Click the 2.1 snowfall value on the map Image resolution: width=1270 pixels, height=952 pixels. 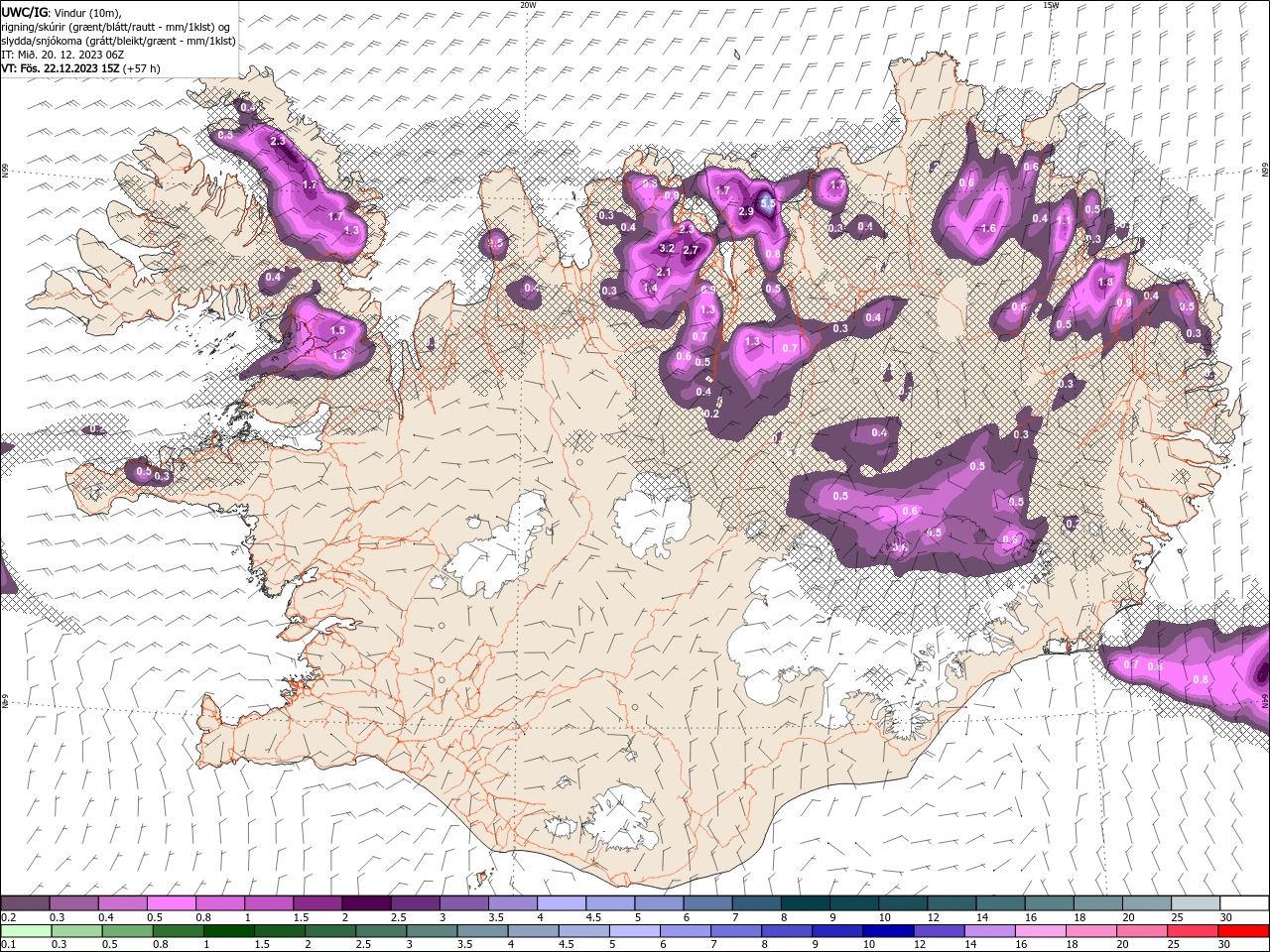664,273
